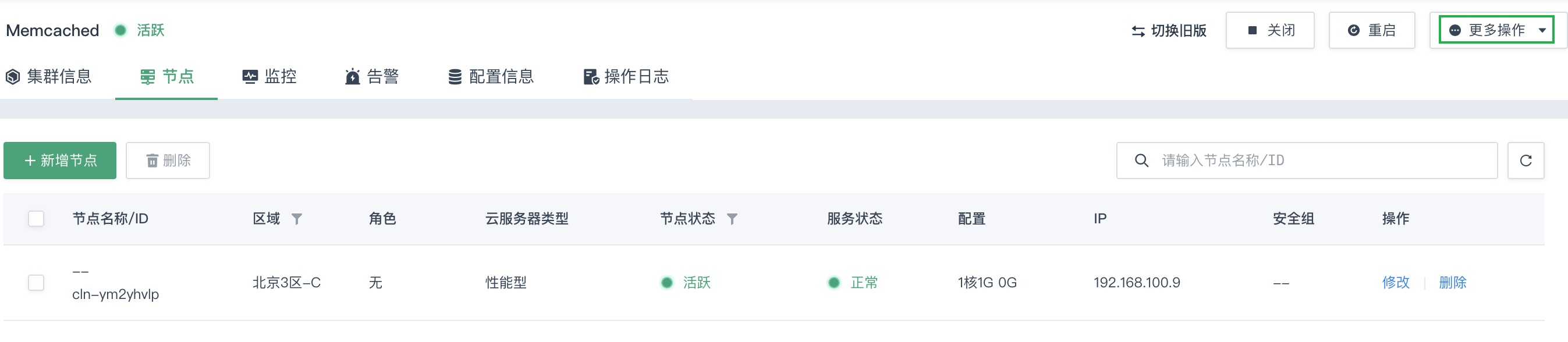Click the Restart cluster button
The height and width of the screenshot is (342, 1568).
click(x=1371, y=30)
